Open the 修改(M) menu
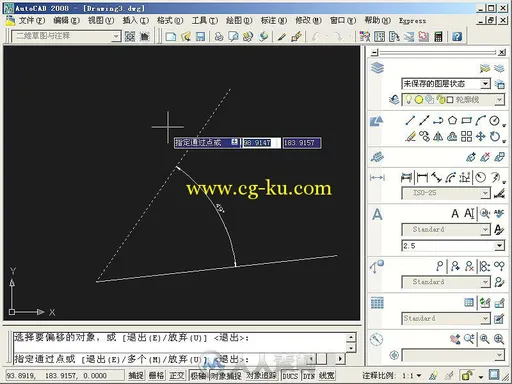Viewport: 512px width, 384px height. (308, 21)
